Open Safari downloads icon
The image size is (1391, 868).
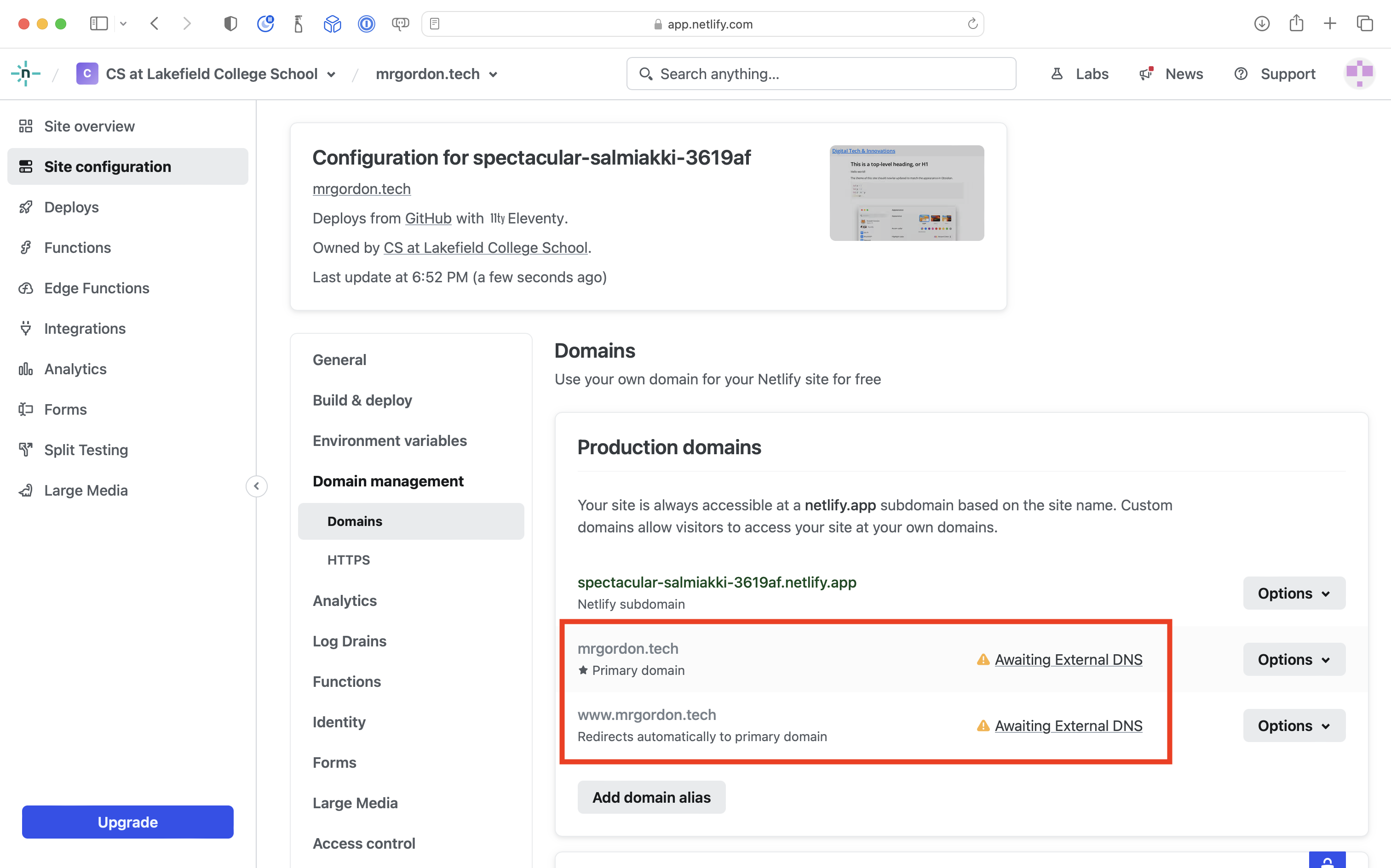tap(1262, 23)
